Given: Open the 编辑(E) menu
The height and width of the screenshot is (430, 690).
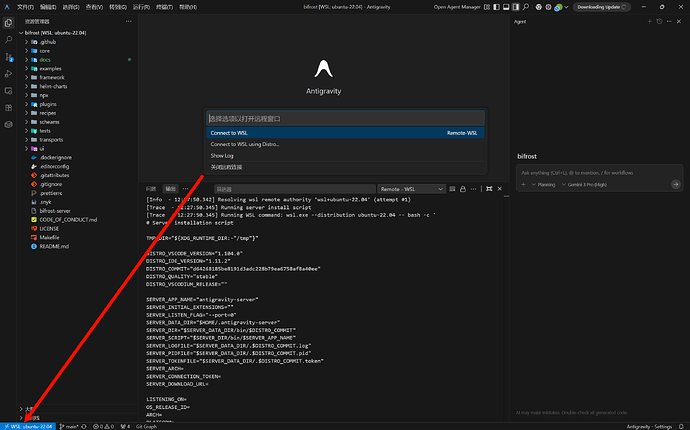Looking at the screenshot, I should [48, 7].
